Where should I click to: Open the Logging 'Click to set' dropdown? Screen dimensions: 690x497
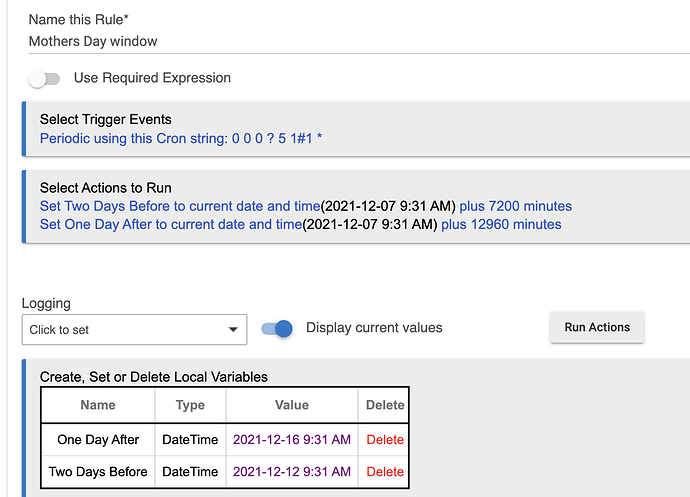(134, 329)
